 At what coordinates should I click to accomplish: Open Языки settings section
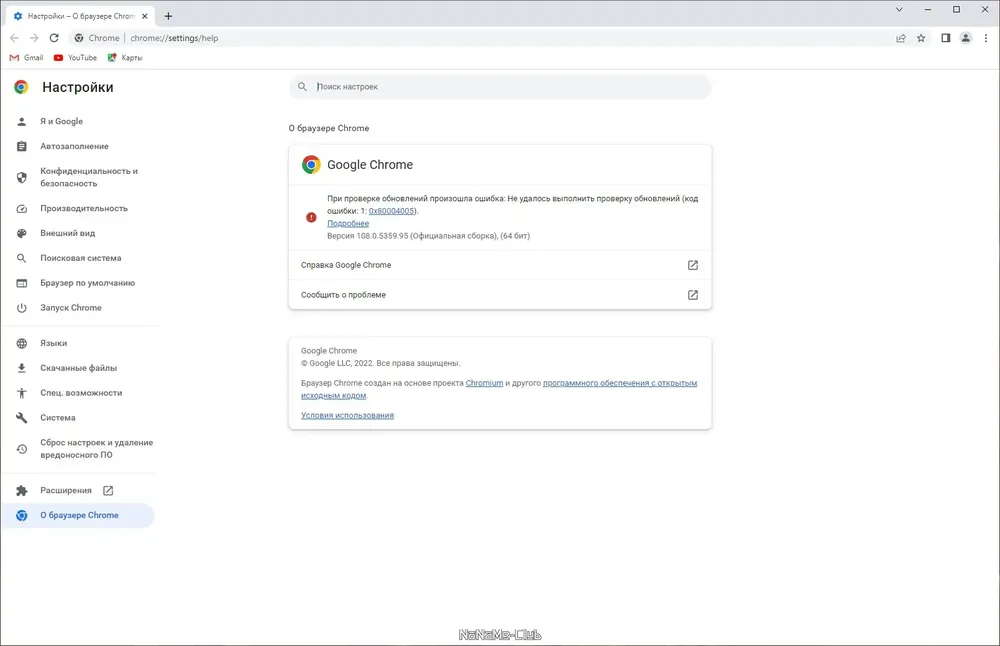pyautogui.click(x=78, y=343)
